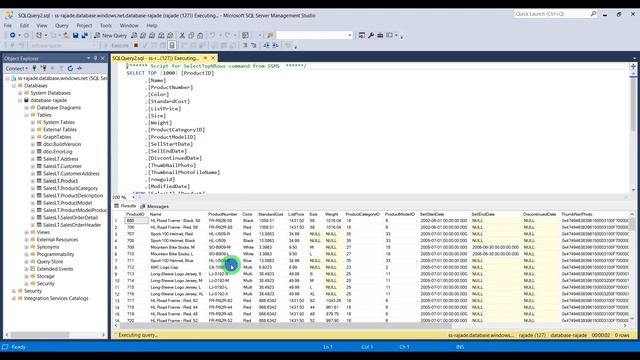Viewport: 640px width, 360px height.
Task: Open the wrench Properties icon in toolbar
Action: tap(371, 36)
